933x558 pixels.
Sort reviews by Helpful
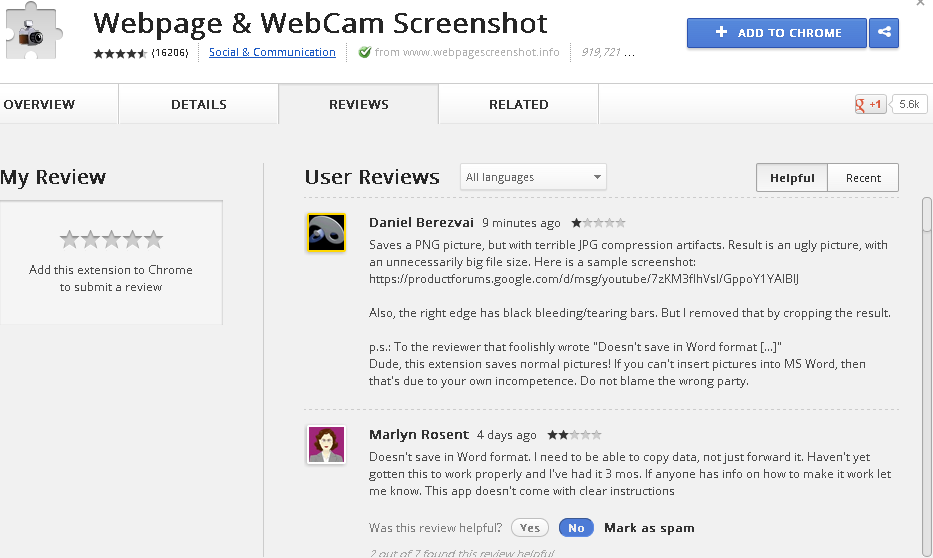[x=792, y=178]
